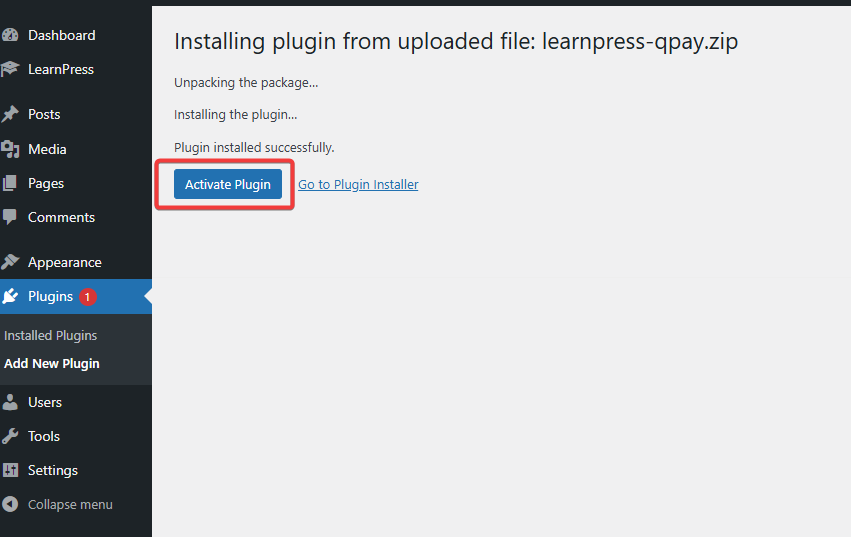Screen dimensions: 851x537
Task: Click the Dashboard gauge icon
Action: pyautogui.click(x=10, y=35)
